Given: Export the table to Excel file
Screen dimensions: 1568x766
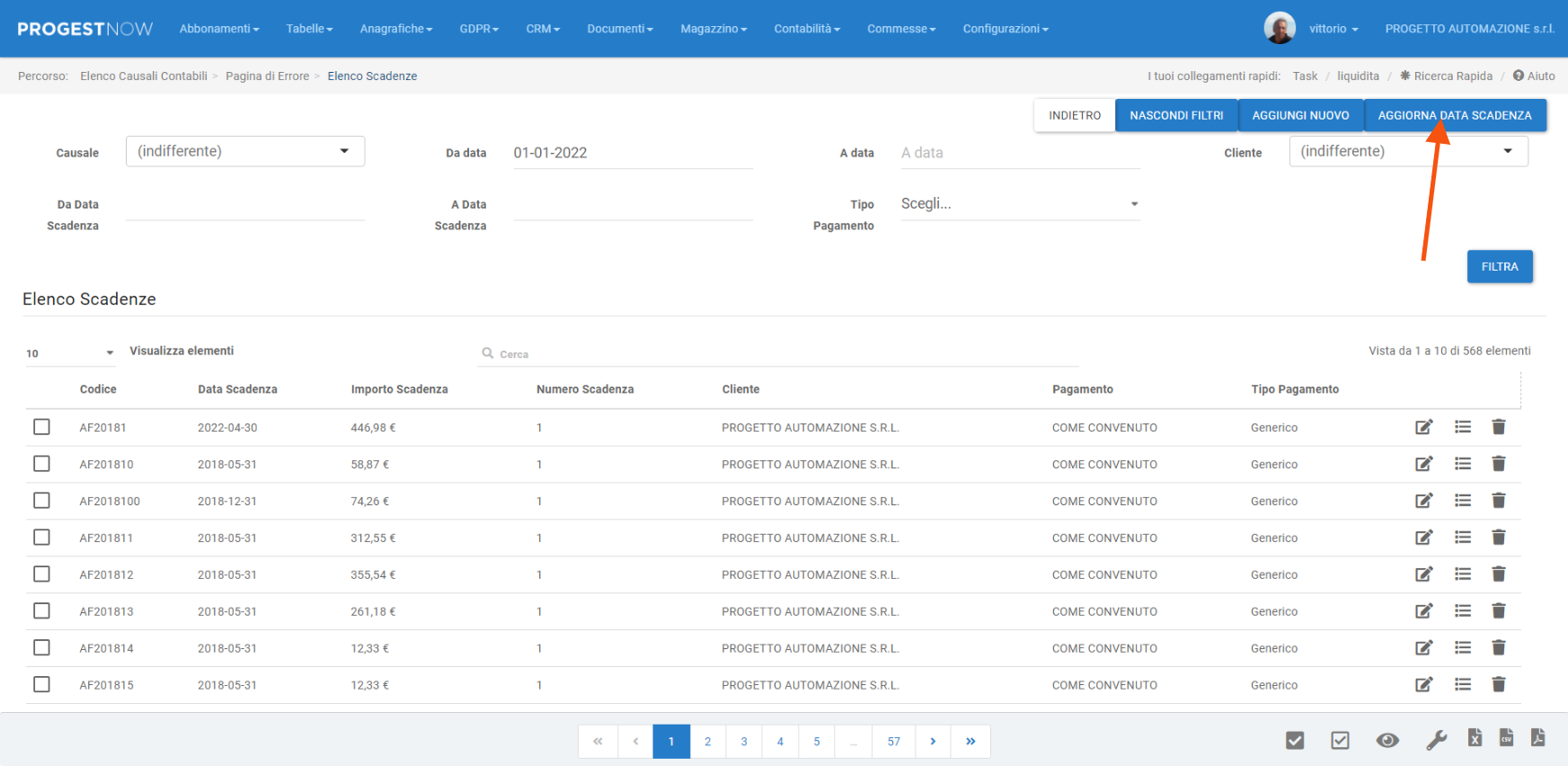Looking at the screenshot, I should (x=1475, y=738).
